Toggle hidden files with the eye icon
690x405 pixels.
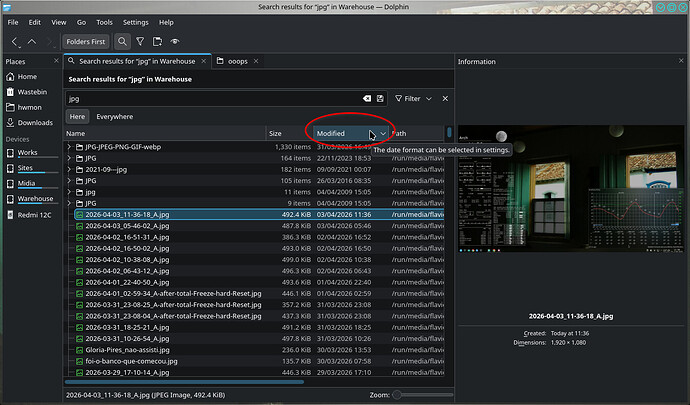(x=175, y=42)
